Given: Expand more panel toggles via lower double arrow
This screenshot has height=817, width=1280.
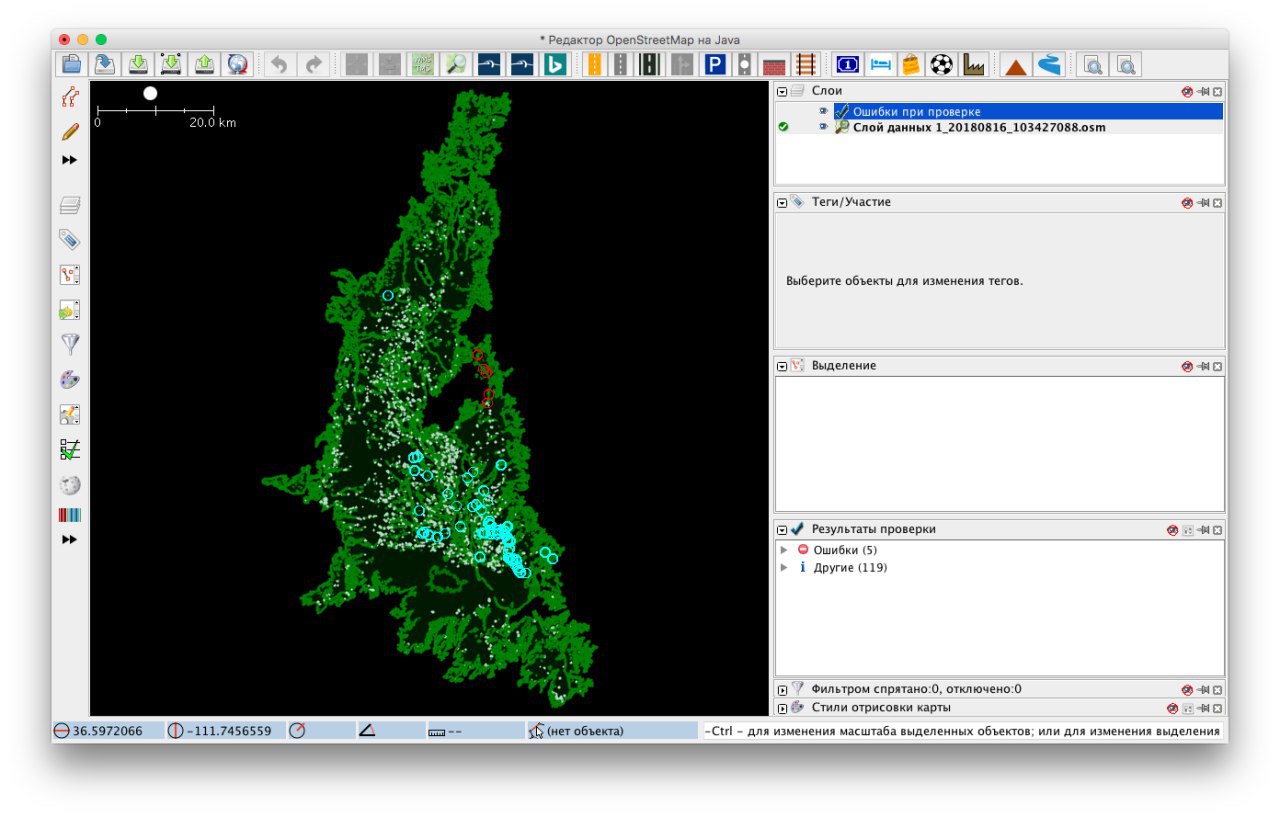Looking at the screenshot, I should point(70,539).
